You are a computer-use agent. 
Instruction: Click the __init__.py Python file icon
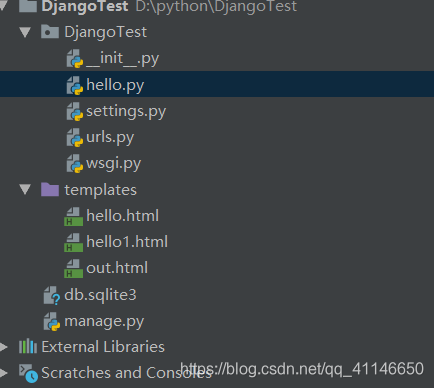coord(75,59)
